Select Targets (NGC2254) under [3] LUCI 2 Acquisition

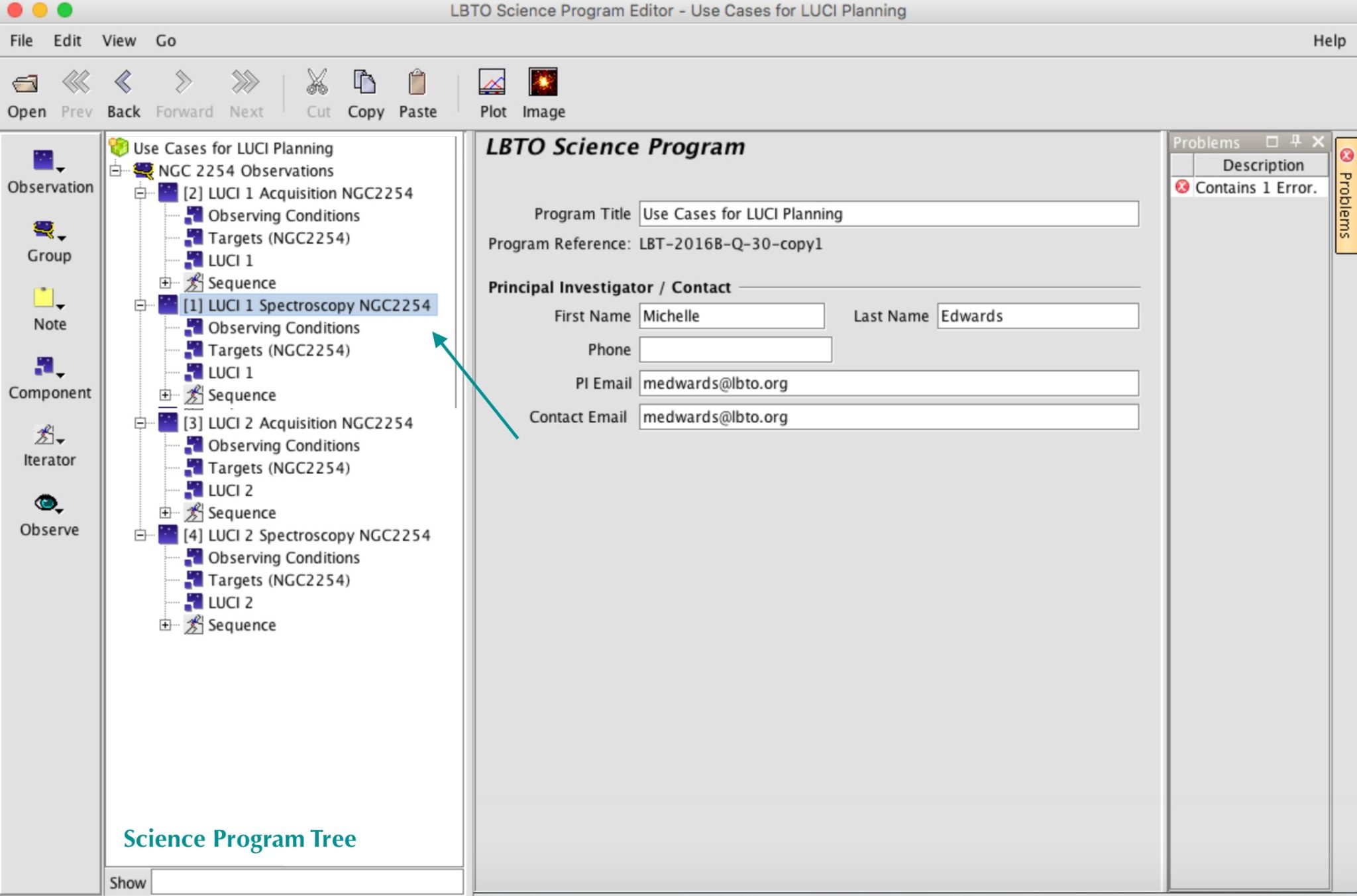[279, 468]
